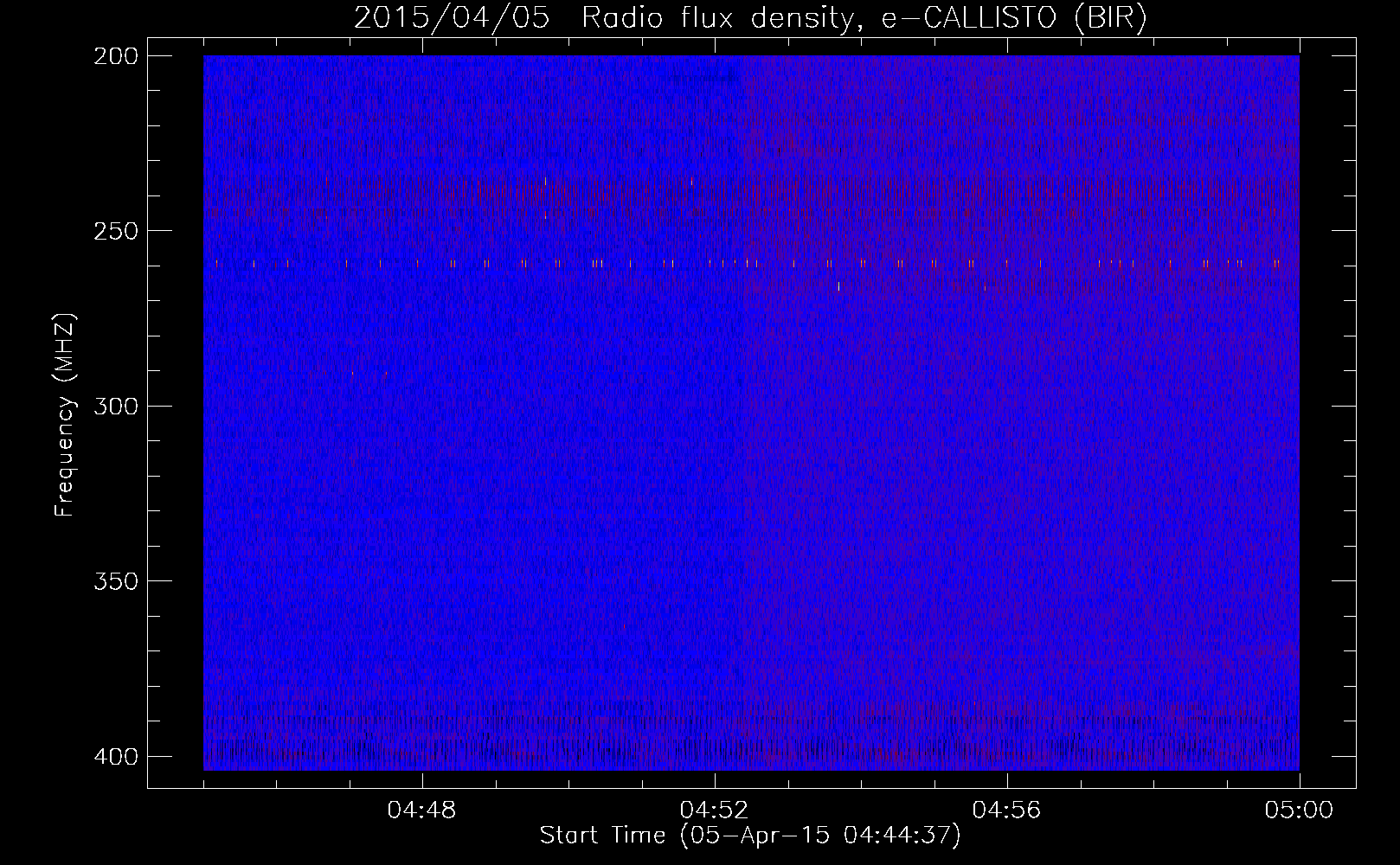Click the 250 frequency tick label
This screenshot has width=1400, height=865.
point(115,231)
